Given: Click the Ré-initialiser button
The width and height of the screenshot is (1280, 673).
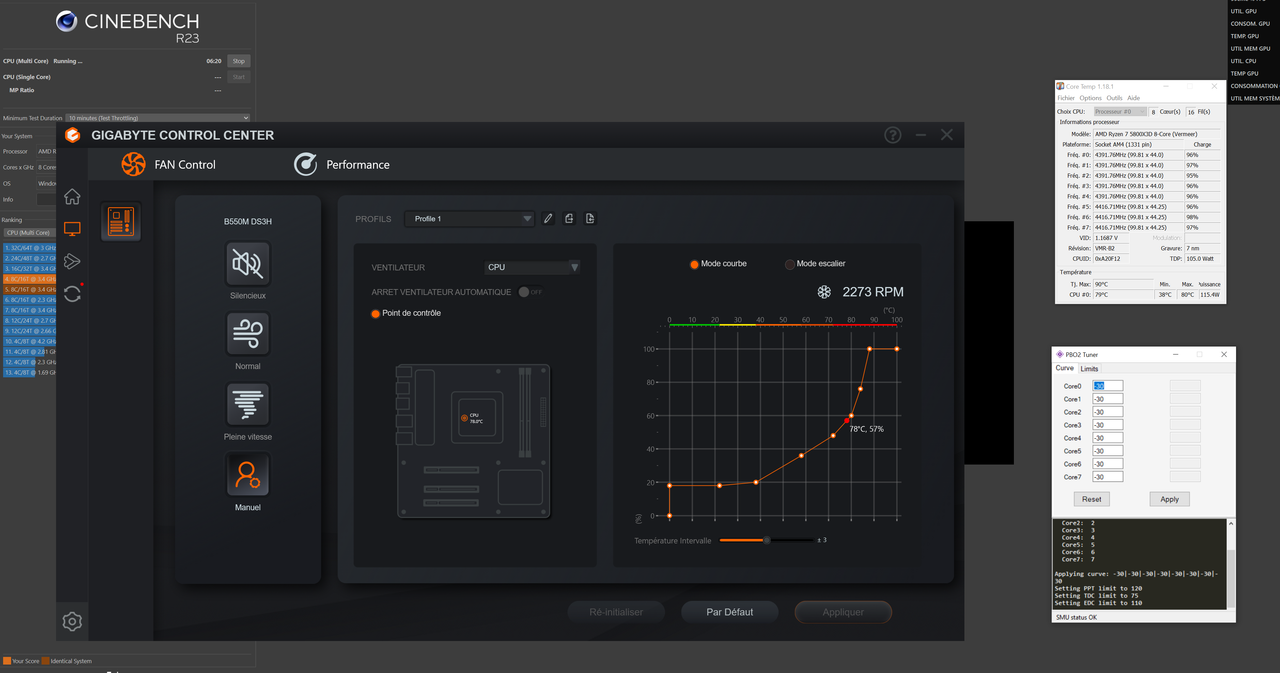Looking at the screenshot, I should tap(616, 612).
